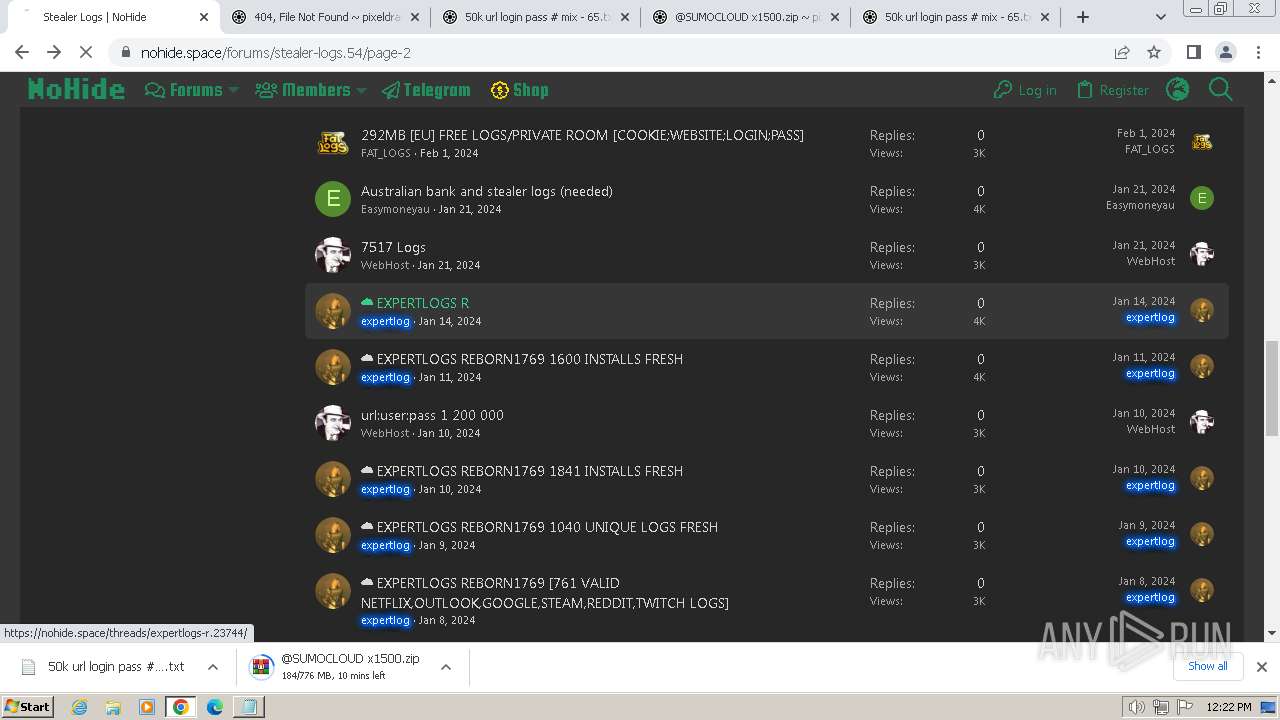1280x720 pixels.
Task: Toggle the browser side panel
Action: pyautogui.click(x=1193, y=52)
